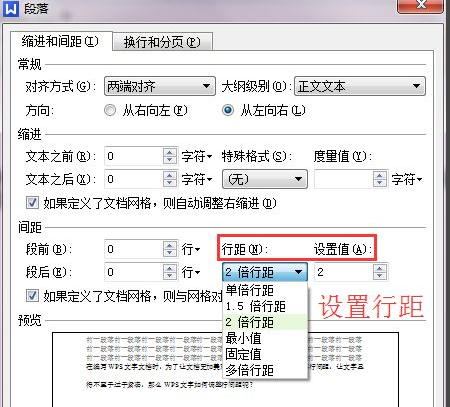Choose 2 倍行距 option in the list
The image size is (450, 407).
click(x=265, y=322)
